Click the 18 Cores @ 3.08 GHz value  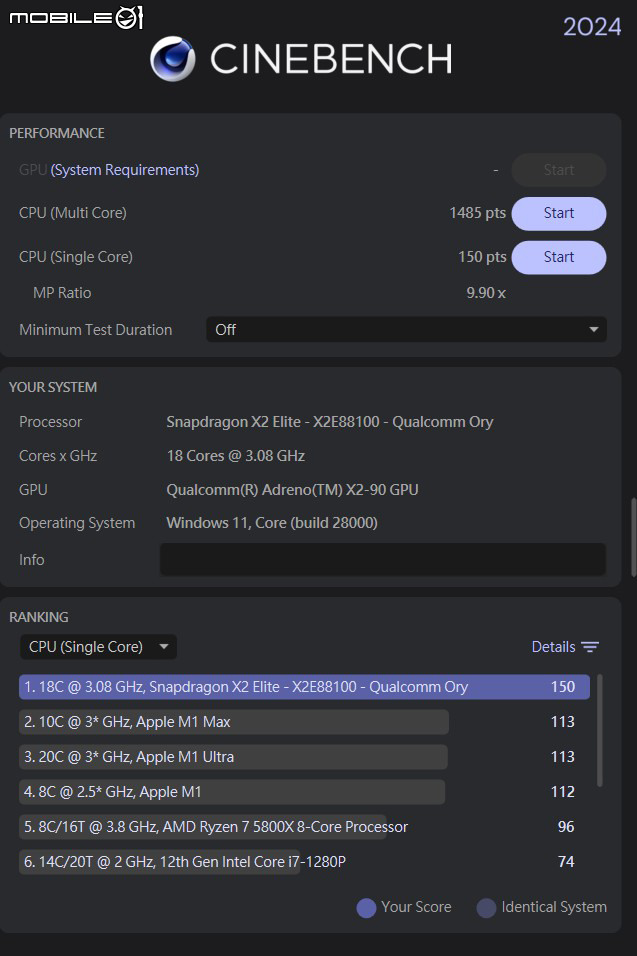click(x=236, y=456)
